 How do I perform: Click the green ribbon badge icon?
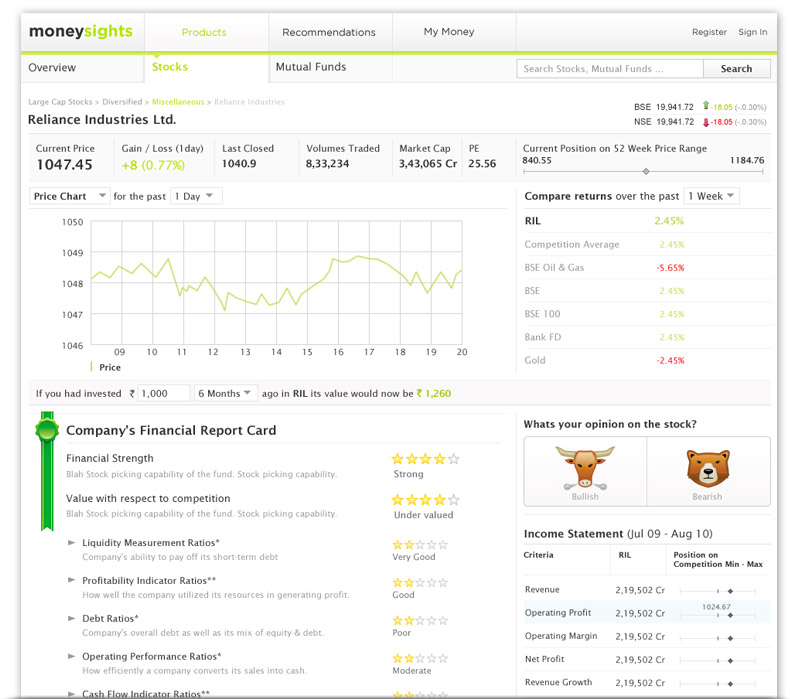click(x=47, y=471)
